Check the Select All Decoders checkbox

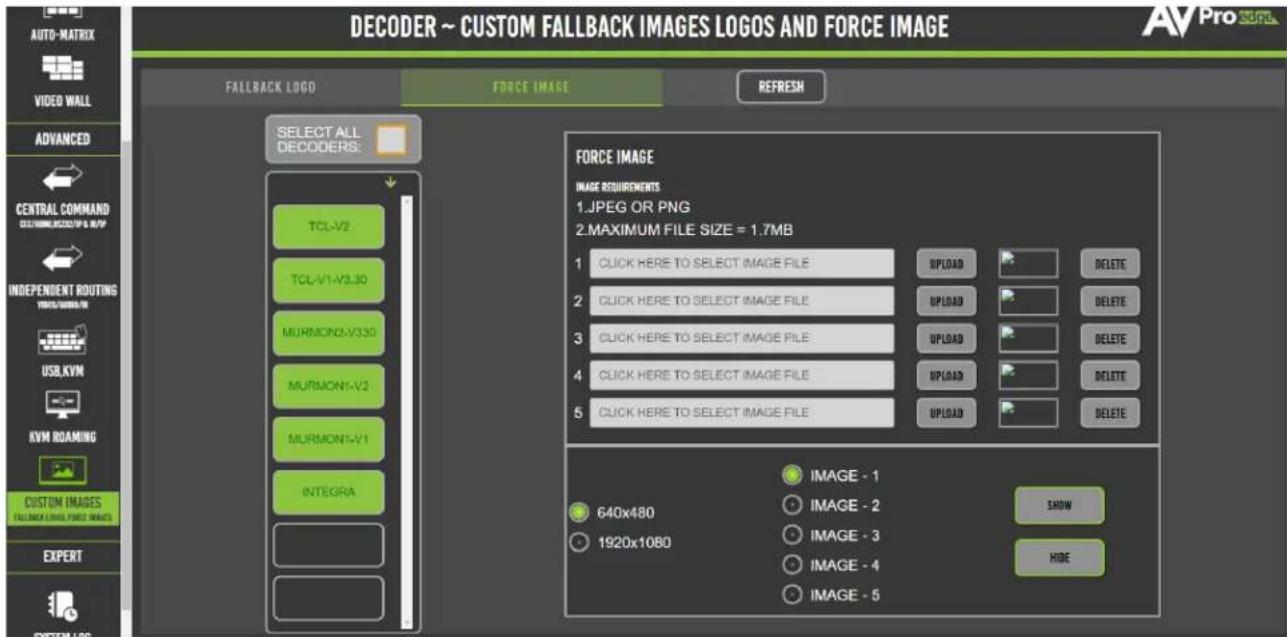pyautogui.click(x=392, y=141)
